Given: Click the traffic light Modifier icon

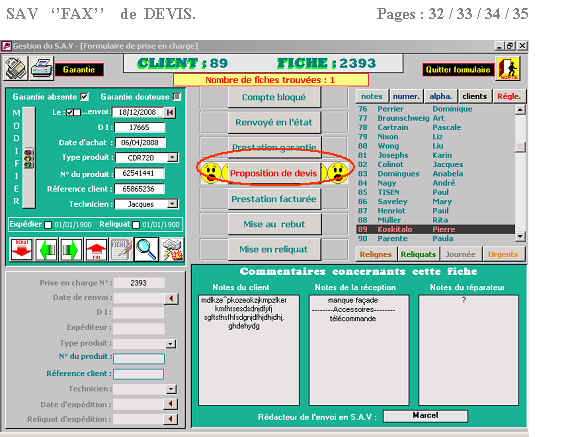Looking at the screenshot, I should pos(29,158).
